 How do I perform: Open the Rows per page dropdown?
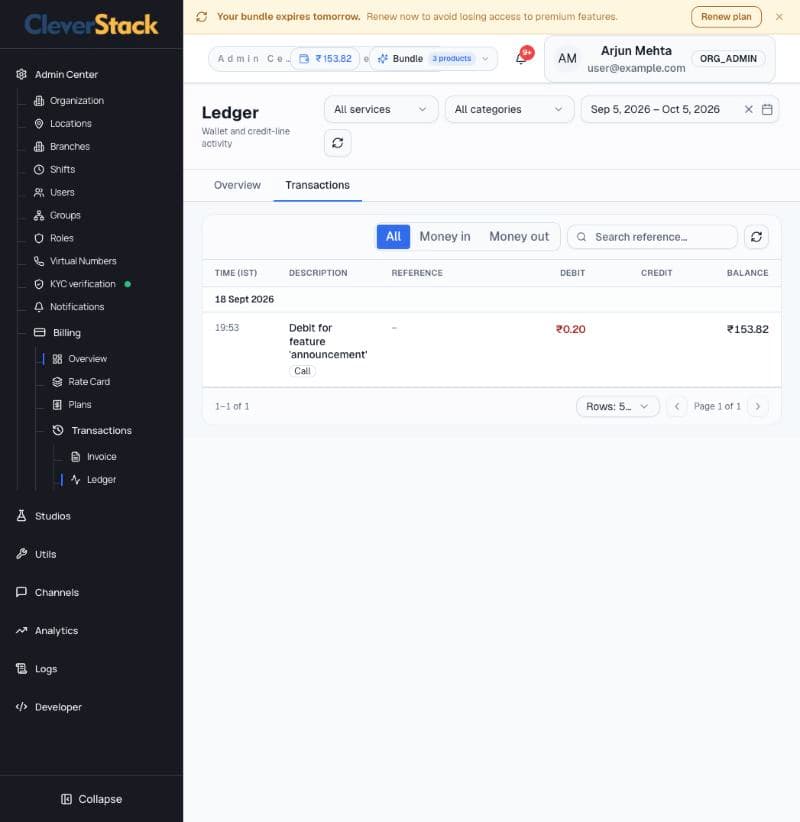[x=618, y=407]
